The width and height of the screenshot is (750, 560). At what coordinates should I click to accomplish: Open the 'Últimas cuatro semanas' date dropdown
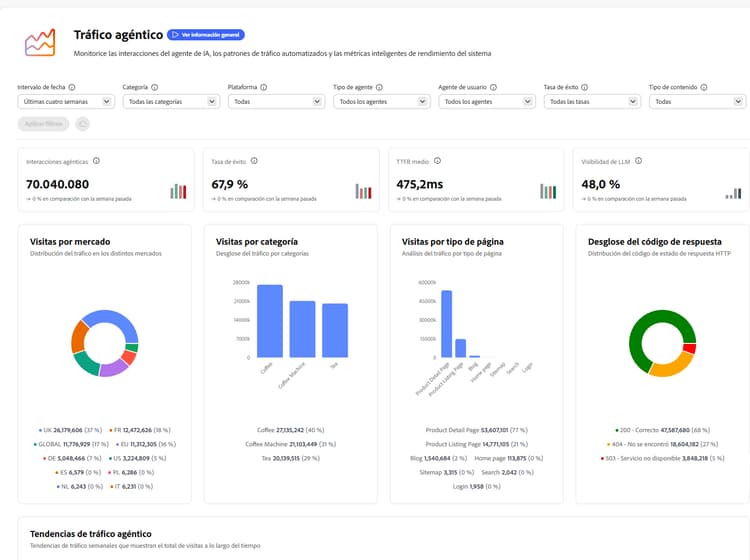[66, 101]
